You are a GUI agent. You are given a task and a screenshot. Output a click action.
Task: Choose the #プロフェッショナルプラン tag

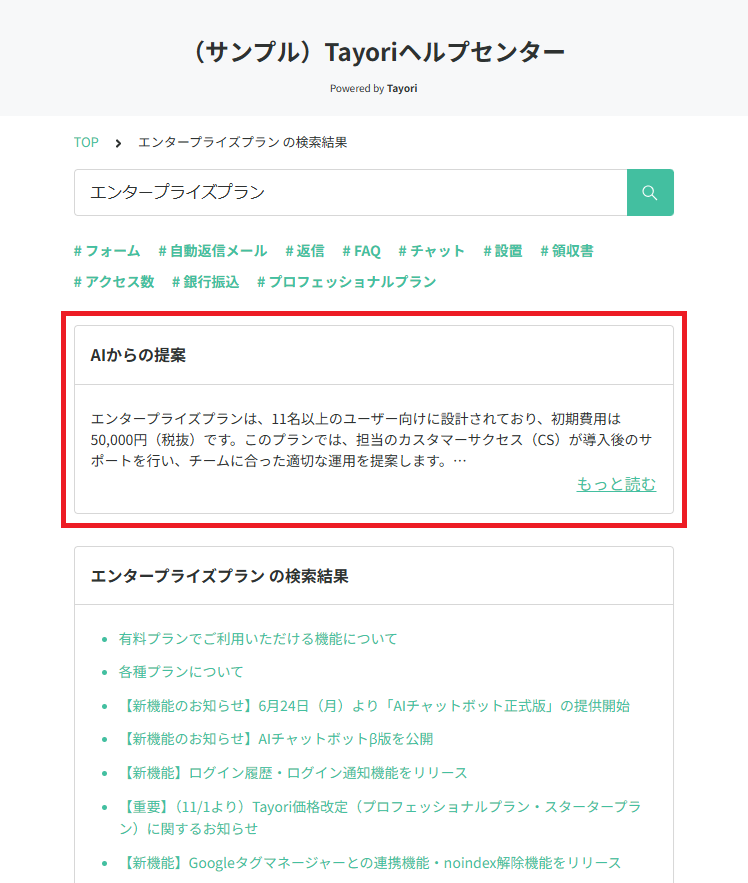[346, 282]
